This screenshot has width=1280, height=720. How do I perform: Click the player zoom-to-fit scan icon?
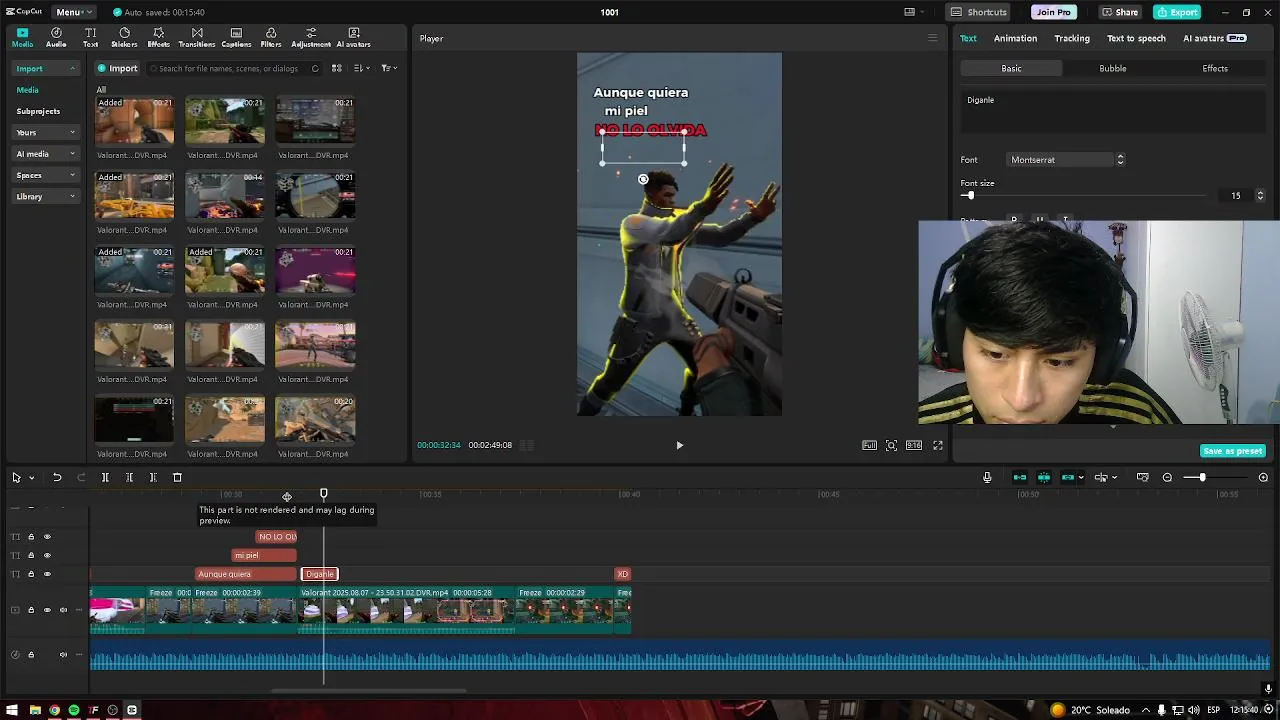pyautogui.click(x=891, y=445)
